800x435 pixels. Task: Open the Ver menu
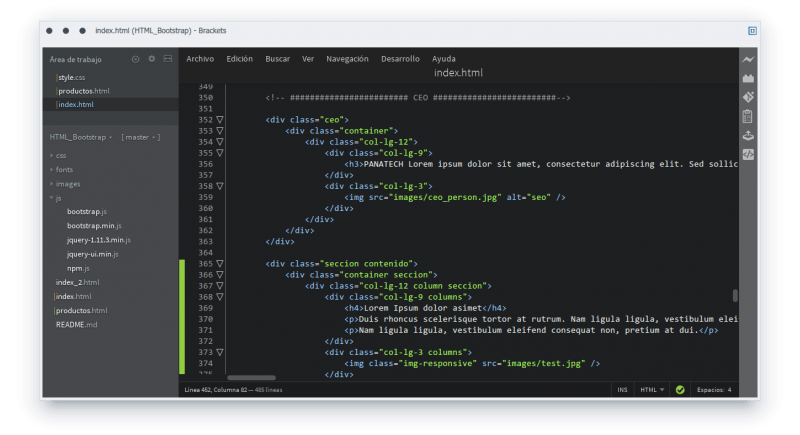[308, 59]
